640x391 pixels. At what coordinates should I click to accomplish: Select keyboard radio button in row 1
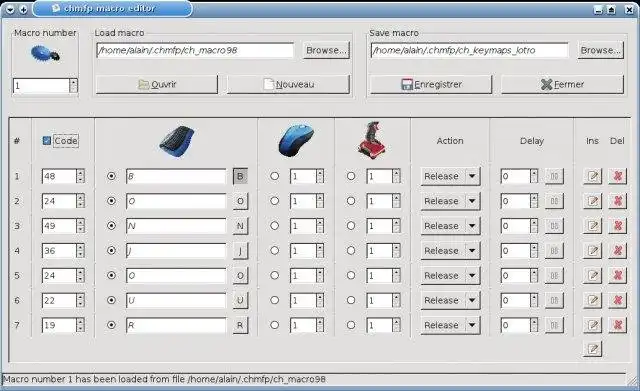click(111, 176)
